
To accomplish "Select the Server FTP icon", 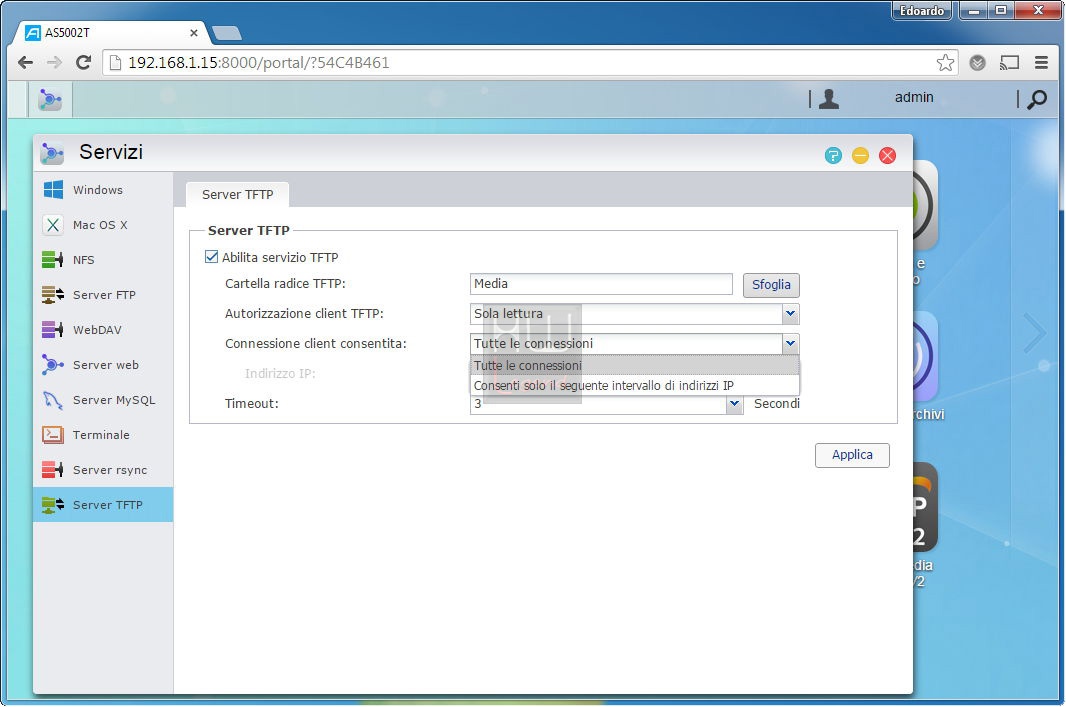I will 53,295.
